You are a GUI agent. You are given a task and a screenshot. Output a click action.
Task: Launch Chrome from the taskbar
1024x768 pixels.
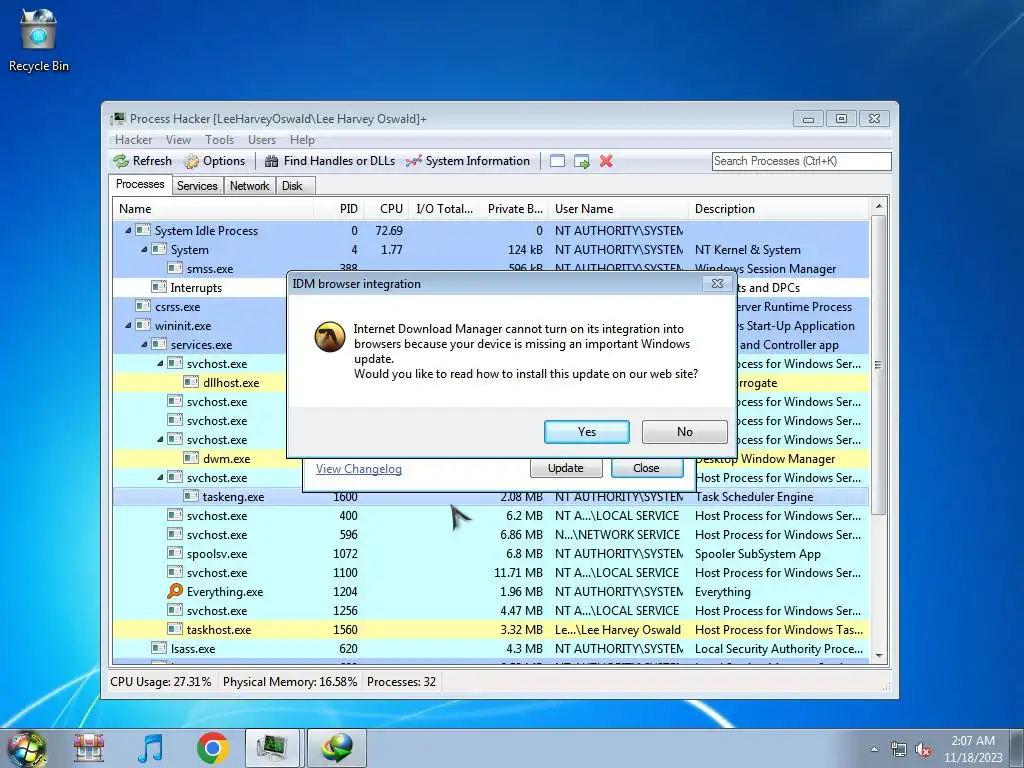coord(212,748)
